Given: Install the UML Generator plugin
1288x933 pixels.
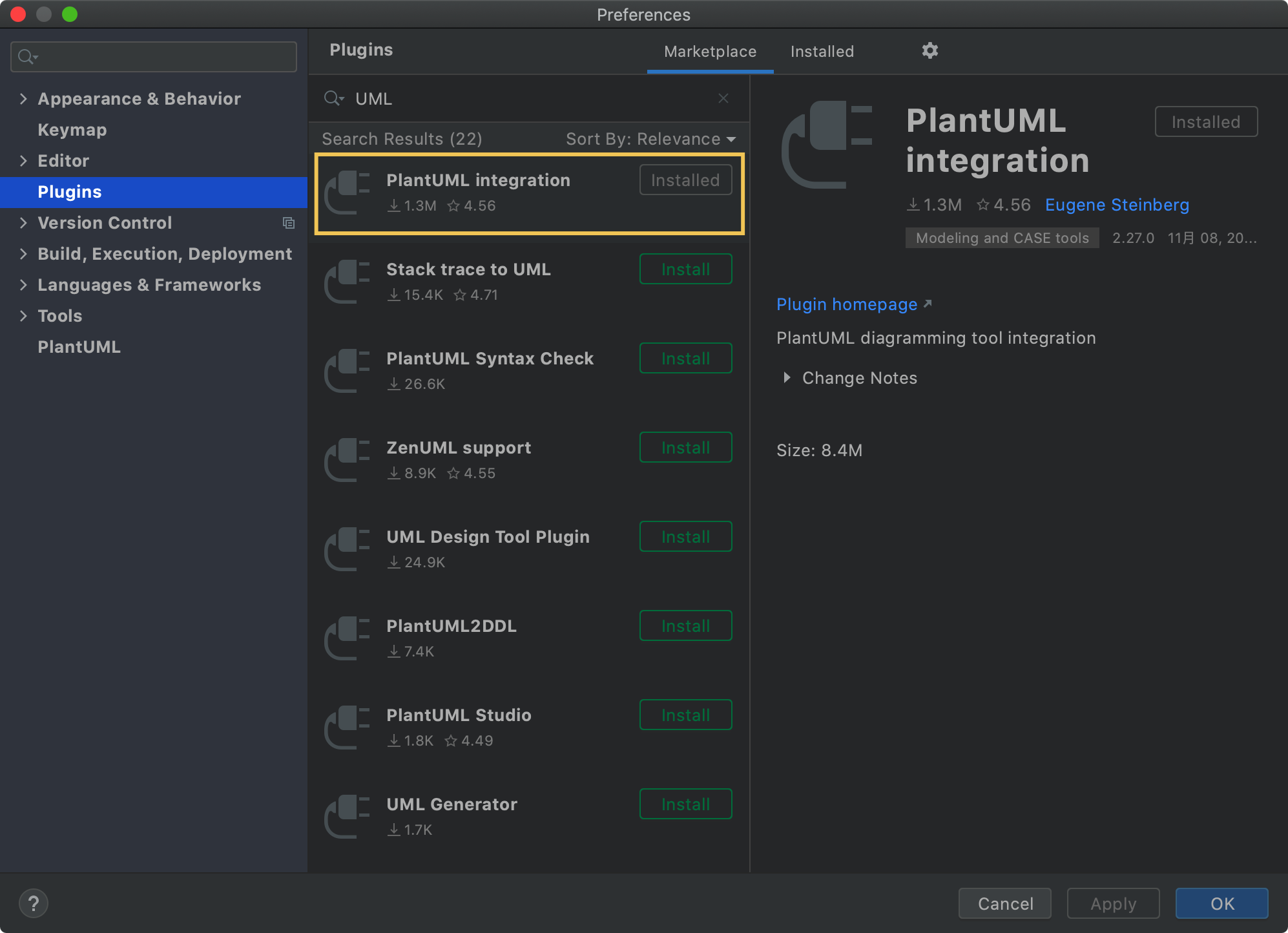Looking at the screenshot, I should [685, 804].
